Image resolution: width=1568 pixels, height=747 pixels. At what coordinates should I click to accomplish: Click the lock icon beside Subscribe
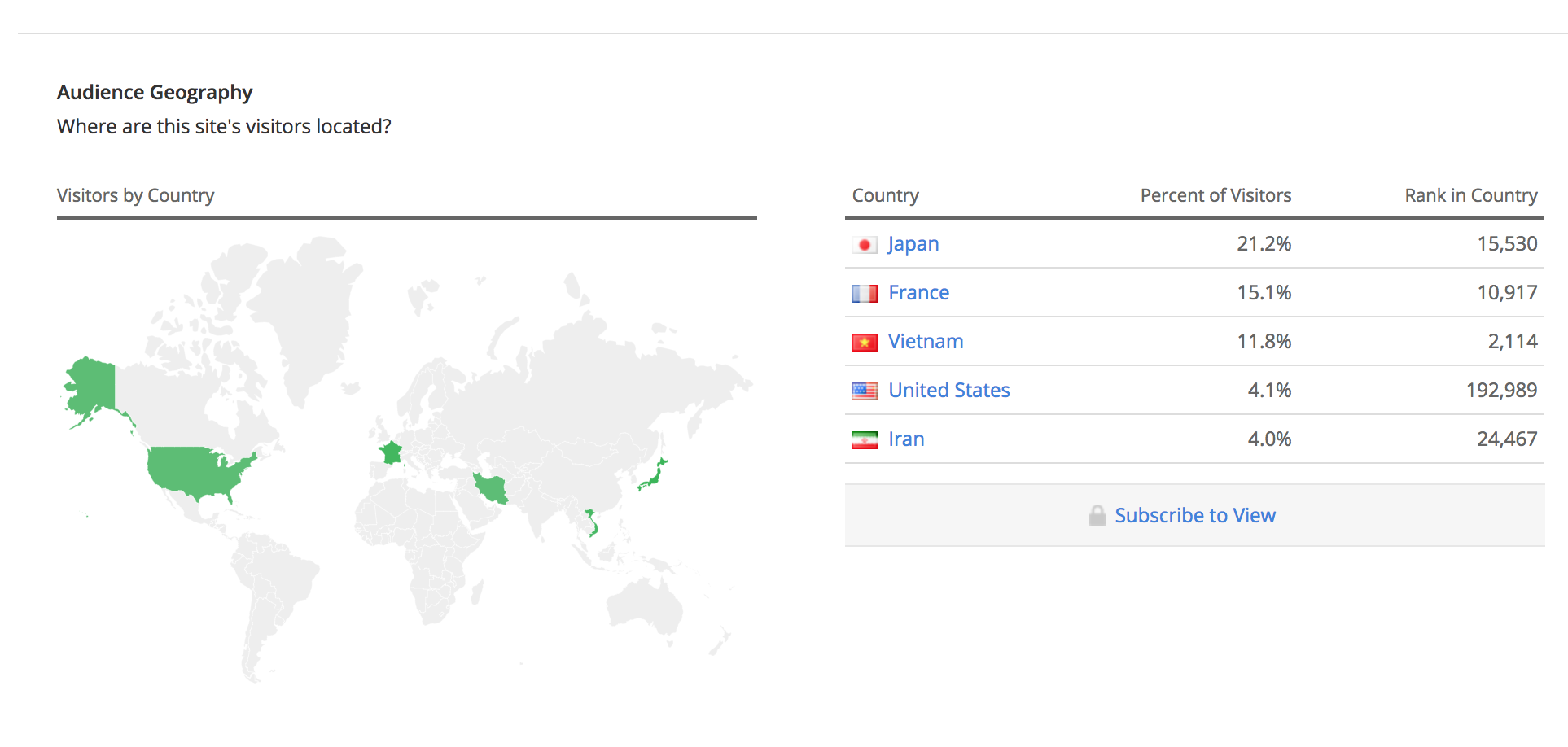click(x=1097, y=515)
